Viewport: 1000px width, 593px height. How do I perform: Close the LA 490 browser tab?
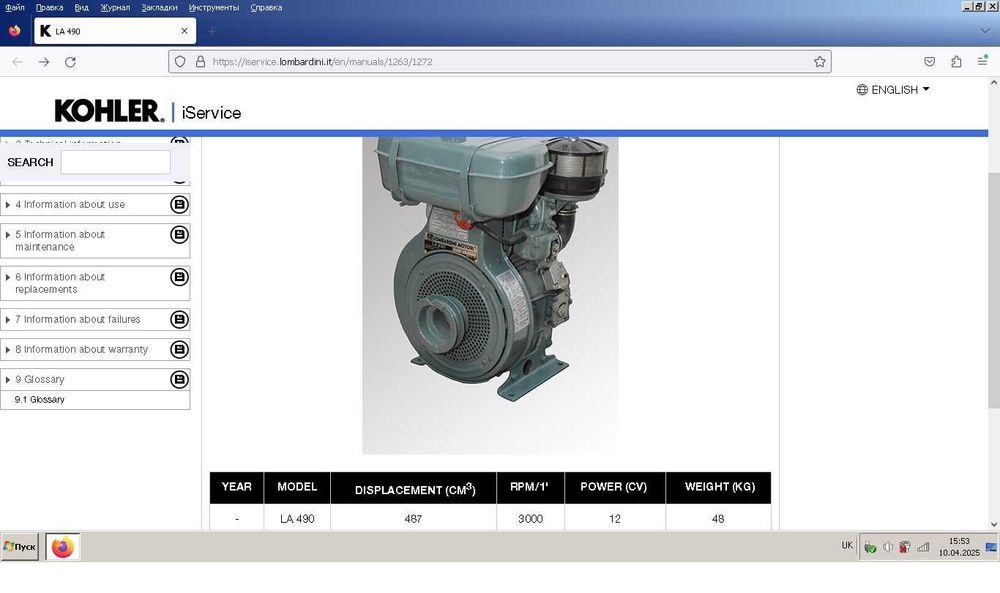184,31
